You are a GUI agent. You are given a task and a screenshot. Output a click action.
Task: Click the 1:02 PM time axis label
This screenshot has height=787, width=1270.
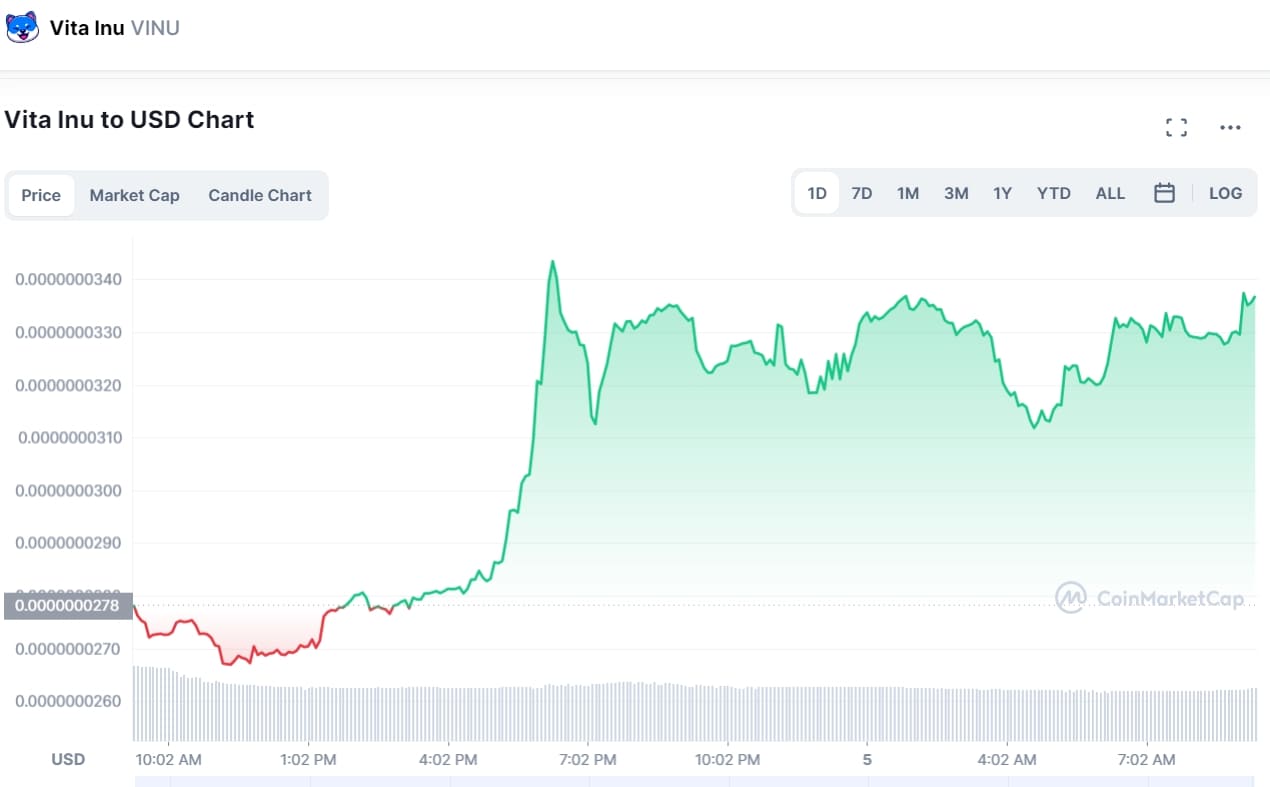click(x=308, y=760)
